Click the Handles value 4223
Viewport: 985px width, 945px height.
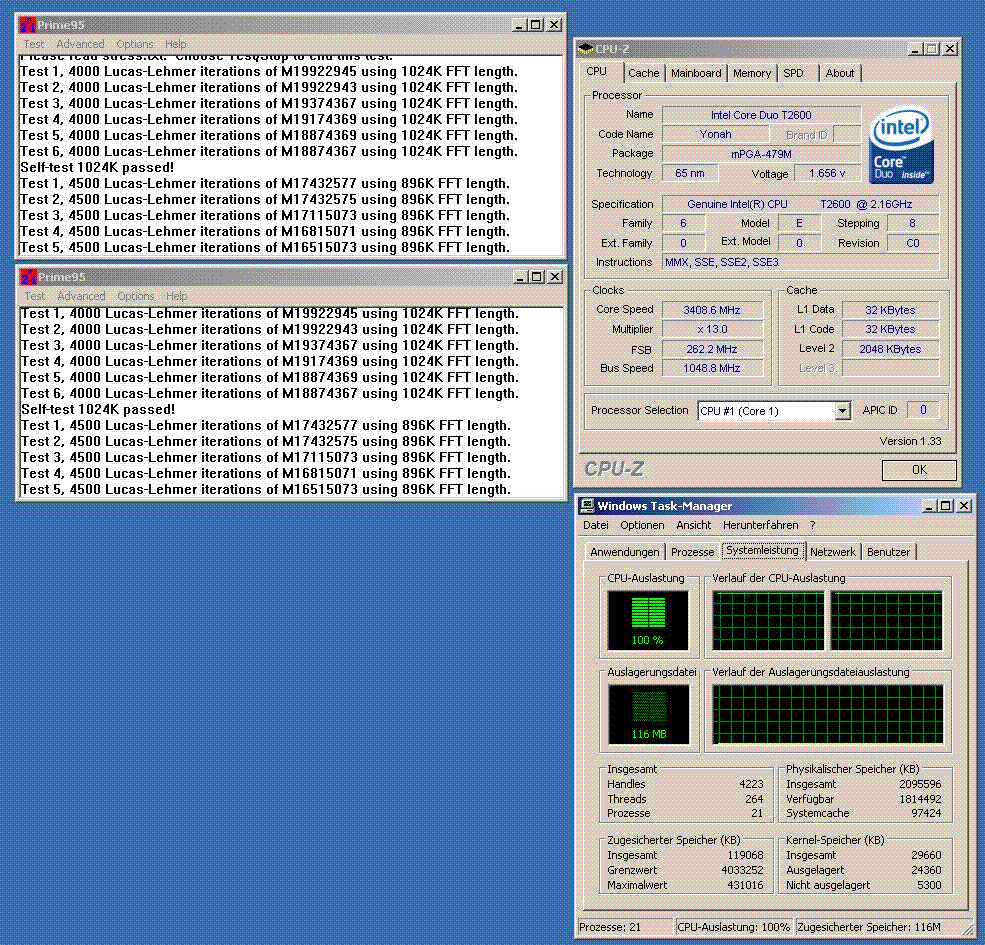[x=751, y=784]
